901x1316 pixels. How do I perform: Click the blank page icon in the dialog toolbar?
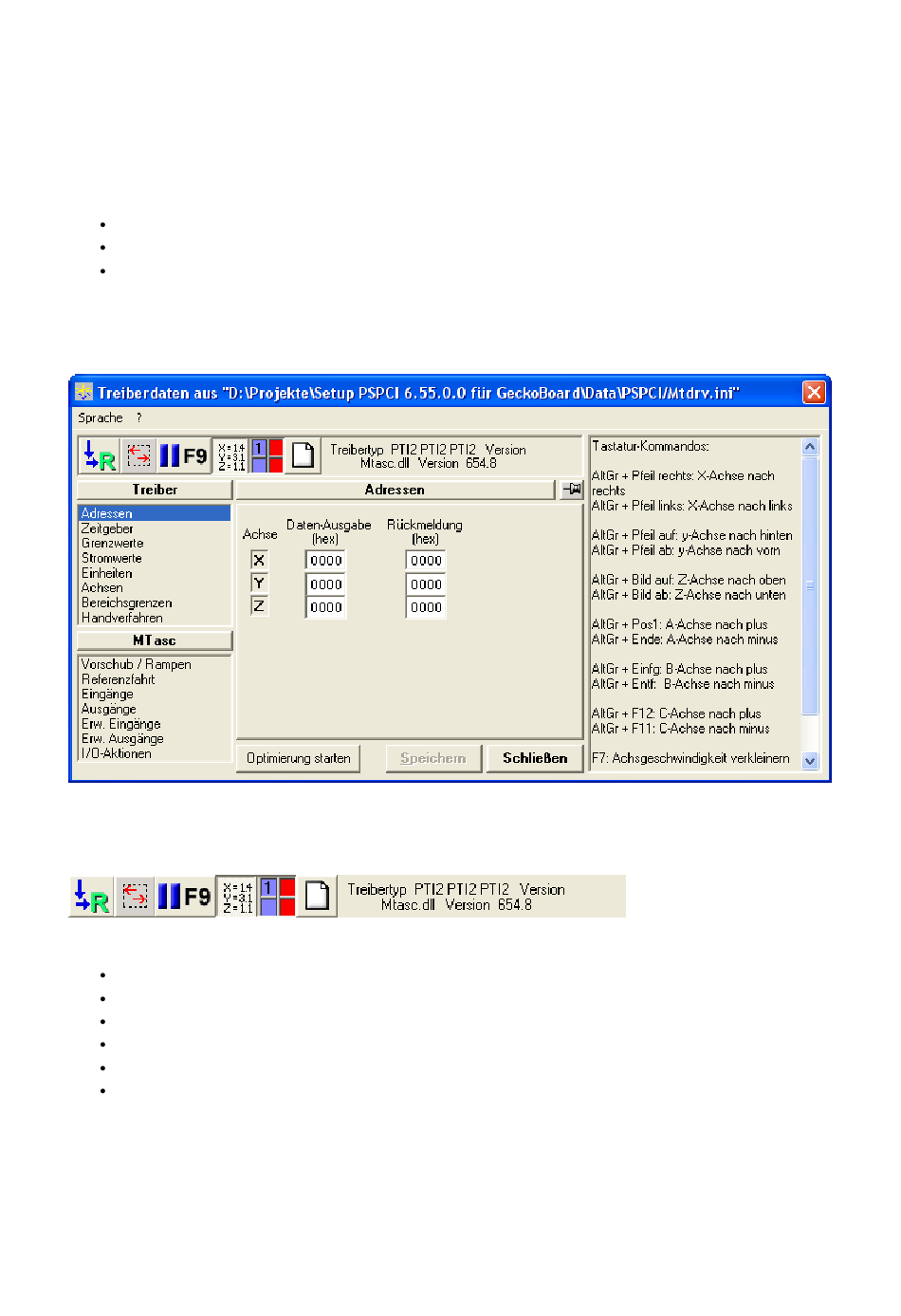[303, 456]
